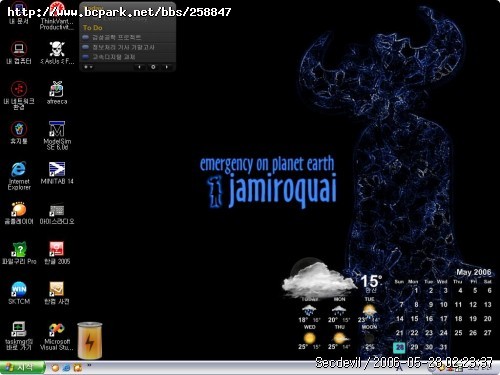Select date 10 in calendar
This screenshot has width=500, height=375.
444,305
